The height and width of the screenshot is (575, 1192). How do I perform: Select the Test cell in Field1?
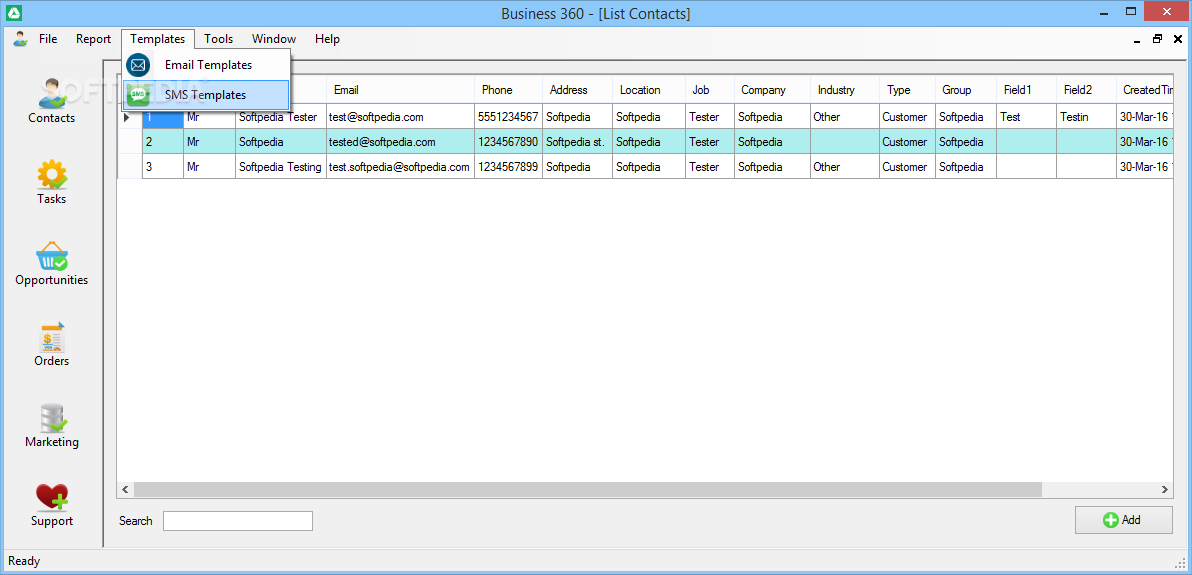click(1026, 117)
